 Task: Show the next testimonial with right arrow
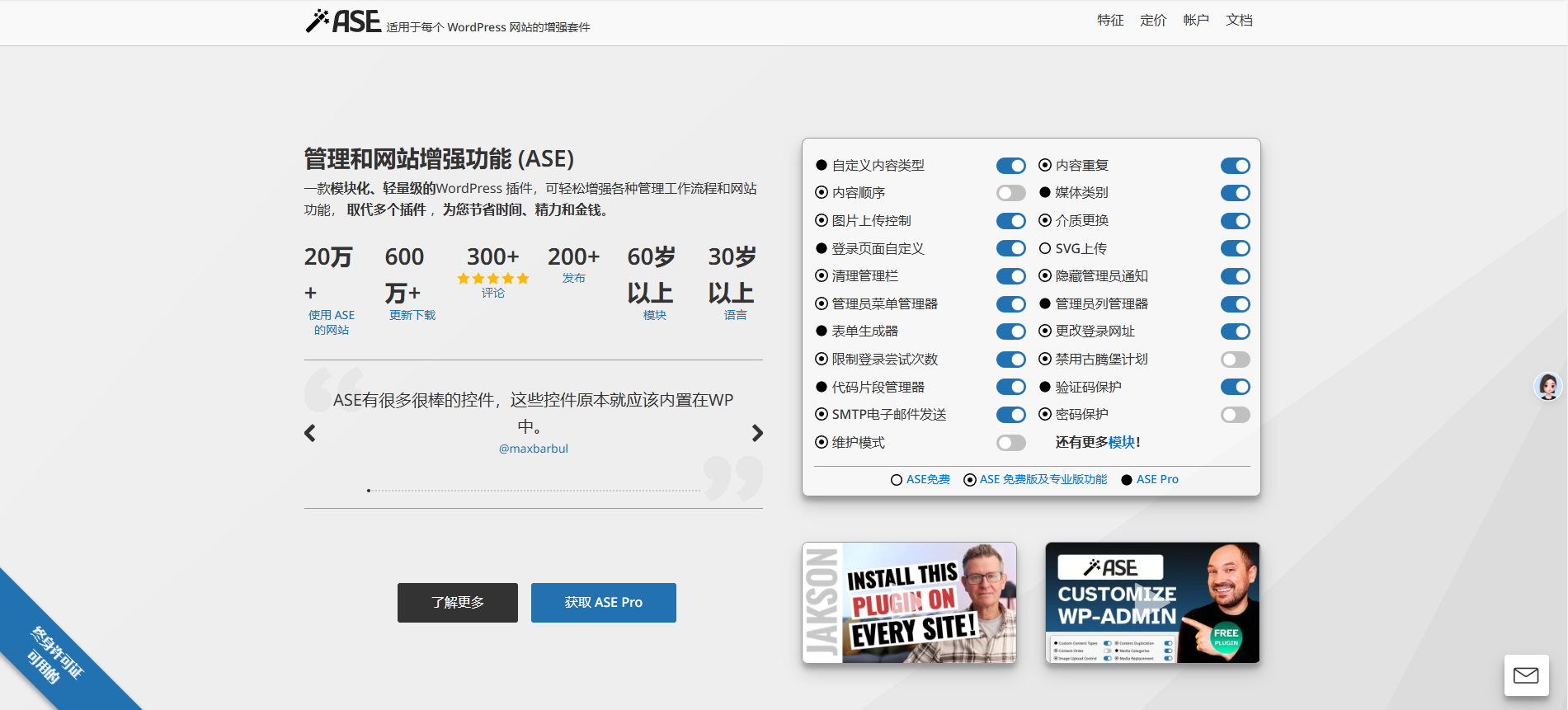pos(757,433)
